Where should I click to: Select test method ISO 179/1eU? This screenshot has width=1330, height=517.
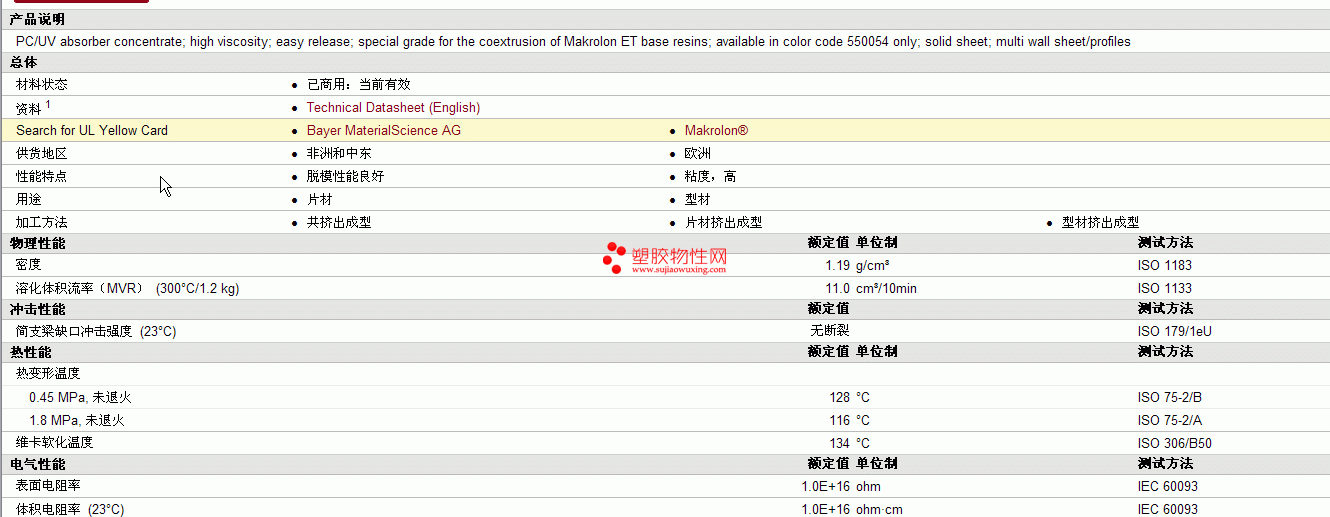[x=1175, y=331]
